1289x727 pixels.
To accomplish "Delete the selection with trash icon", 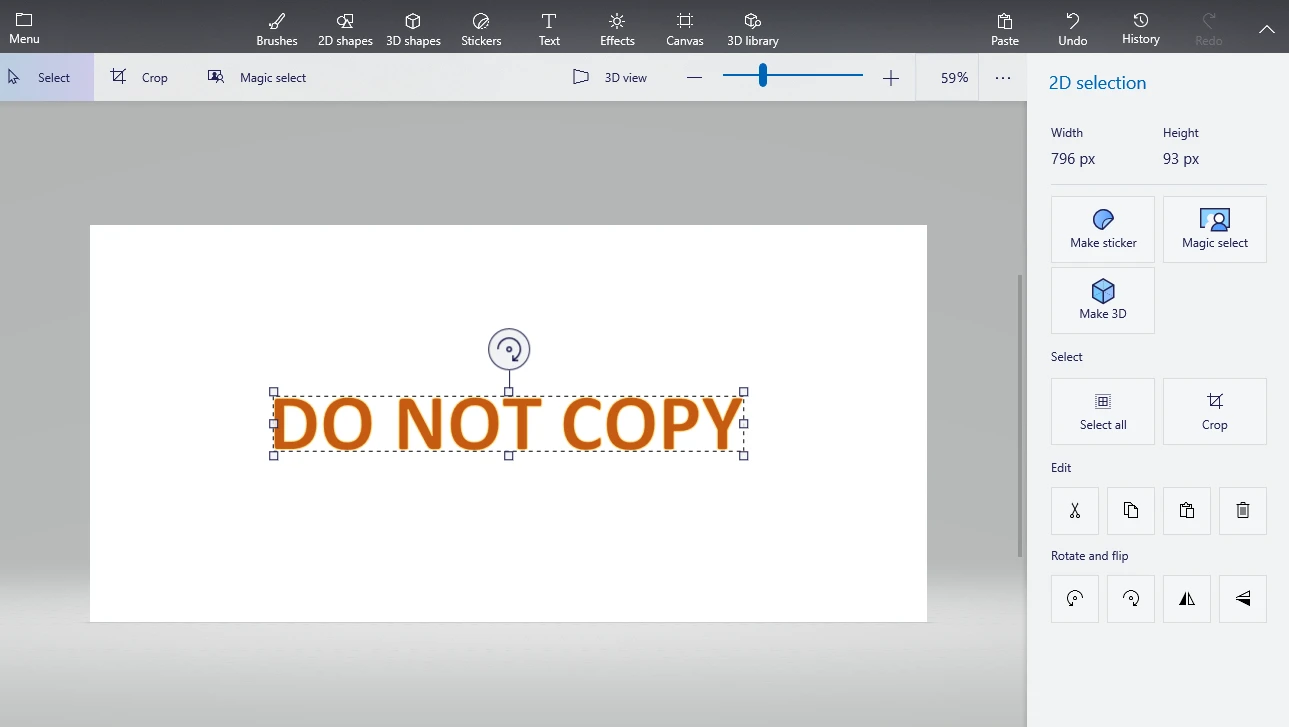I will tap(1243, 511).
